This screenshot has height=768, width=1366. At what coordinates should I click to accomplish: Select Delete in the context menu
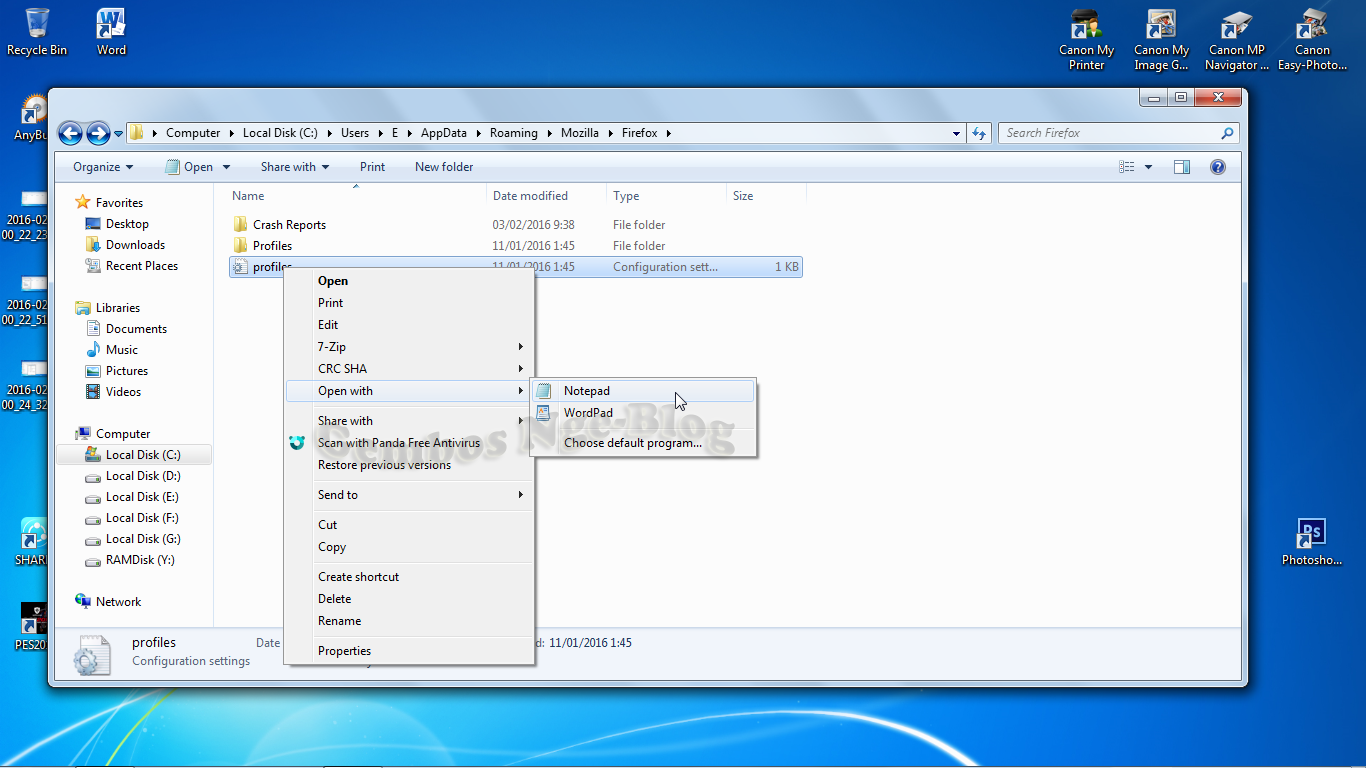tap(409, 599)
